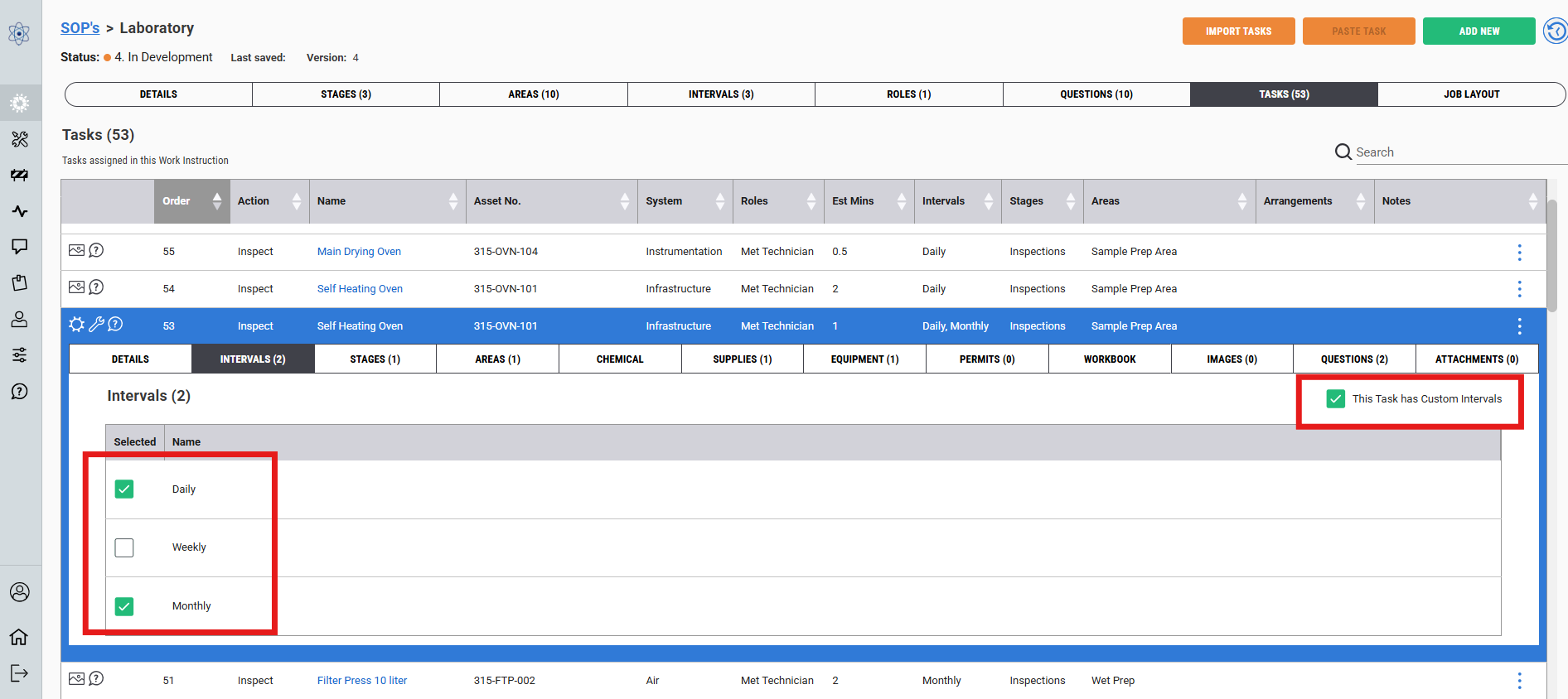Viewport: 1568px width, 699px height.
Task: Open the three-dot menu for row 51
Action: click(x=1519, y=681)
